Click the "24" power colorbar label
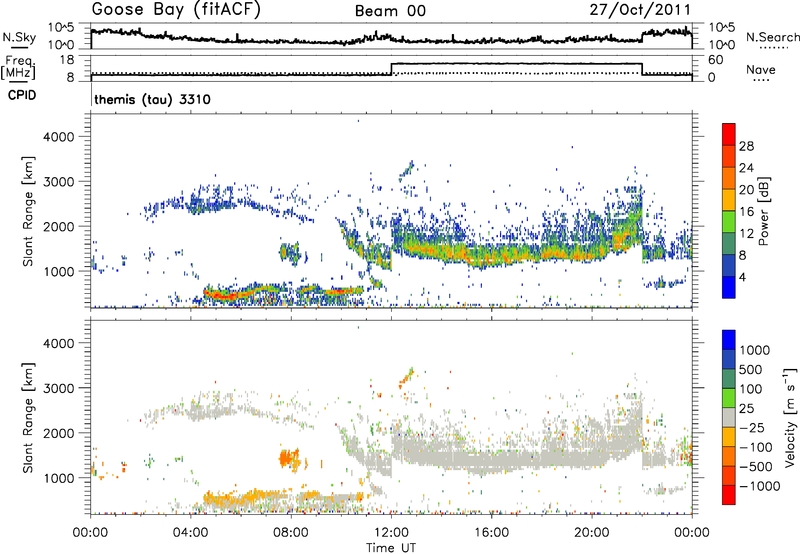 746,168
